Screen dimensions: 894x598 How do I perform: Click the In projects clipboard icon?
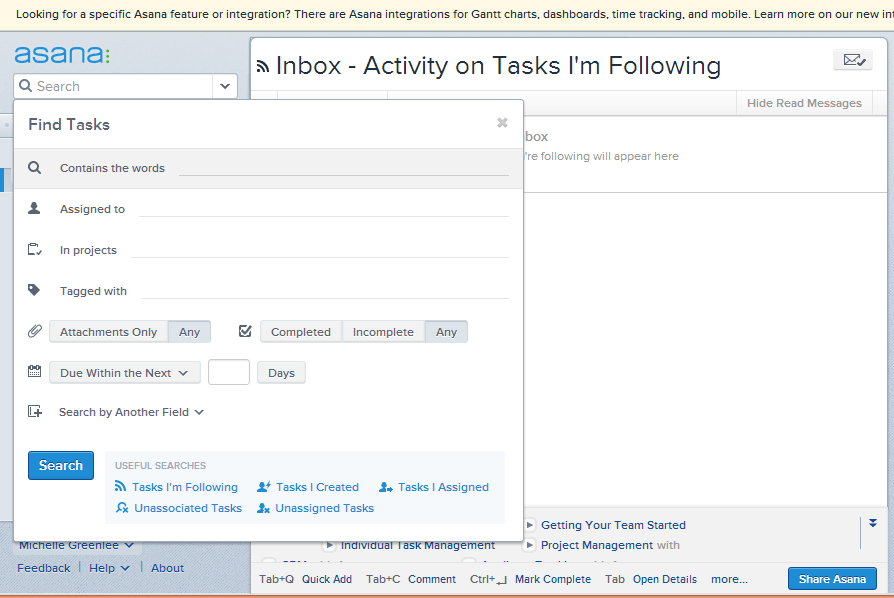pyautogui.click(x=35, y=250)
